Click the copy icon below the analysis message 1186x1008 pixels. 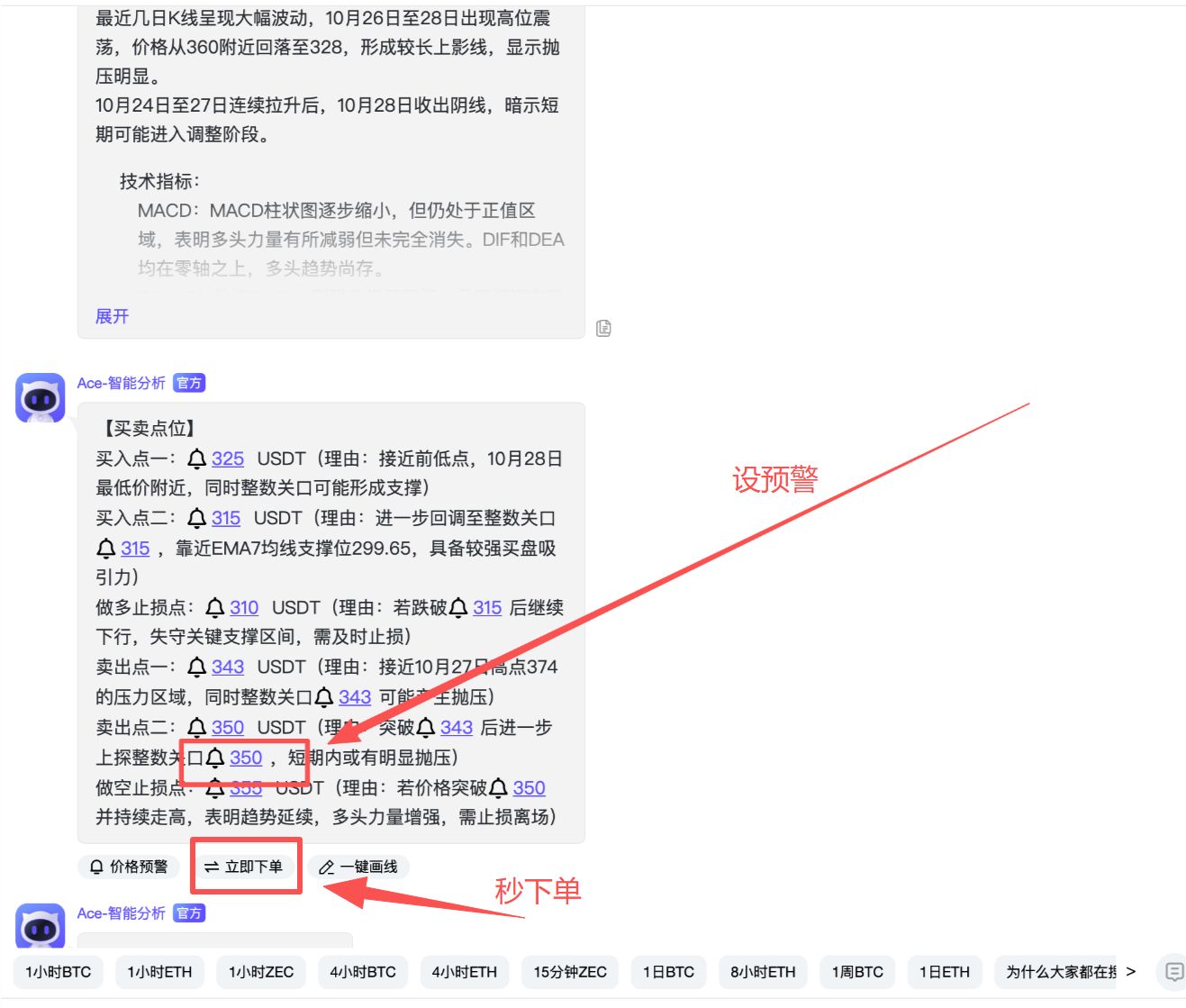click(x=603, y=328)
